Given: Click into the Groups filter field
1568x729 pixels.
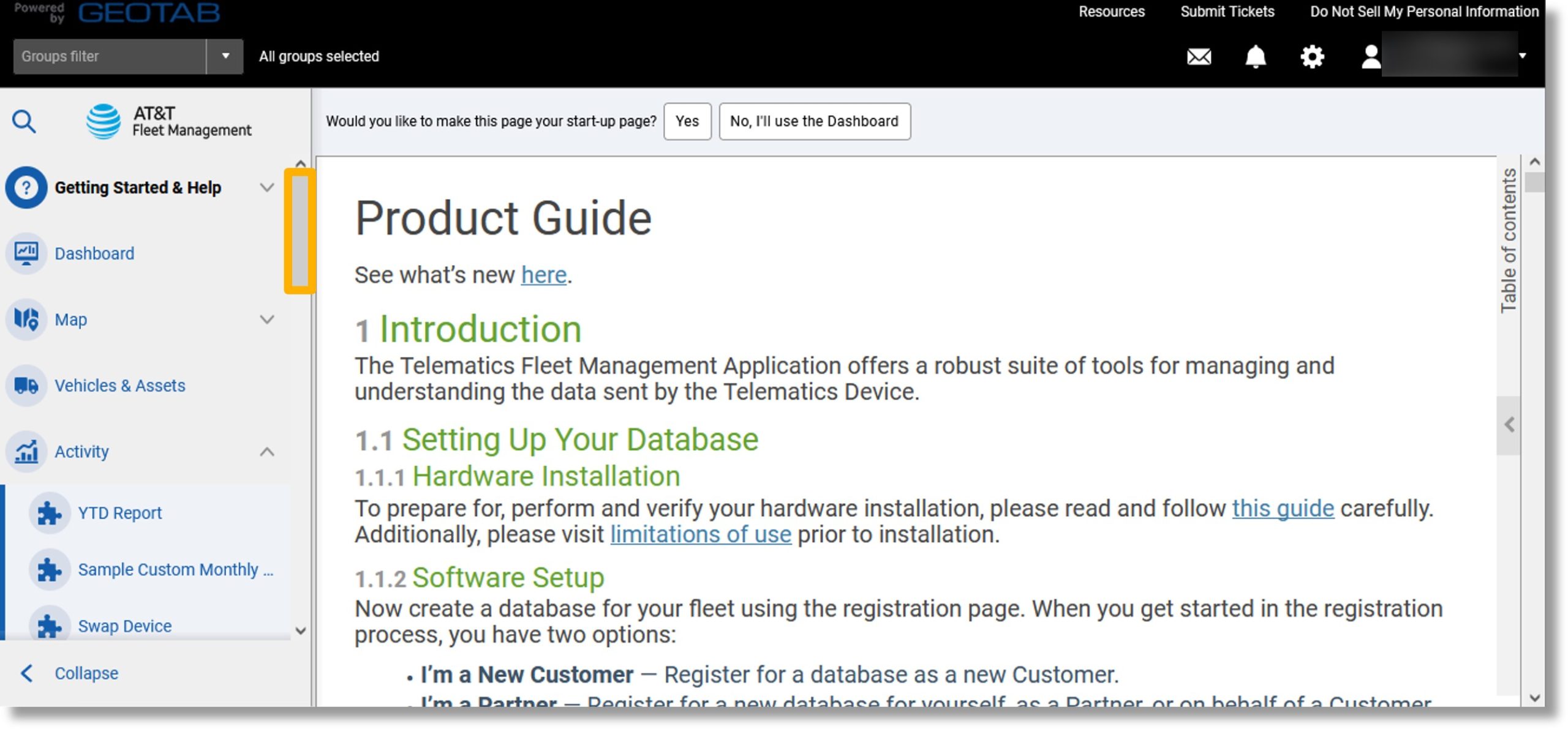Looking at the screenshot, I should 110,56.
